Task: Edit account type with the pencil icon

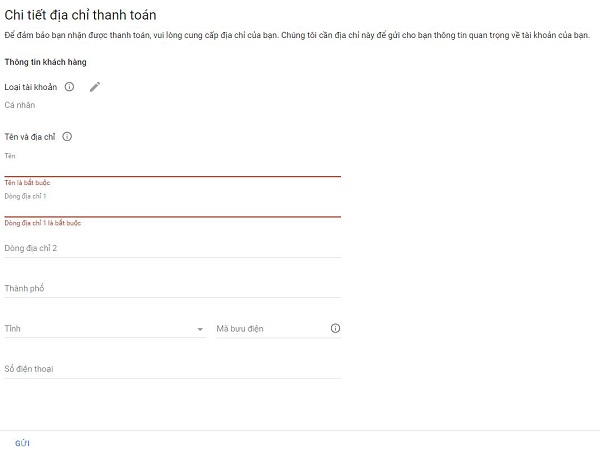Action: [x=95, y=87]
